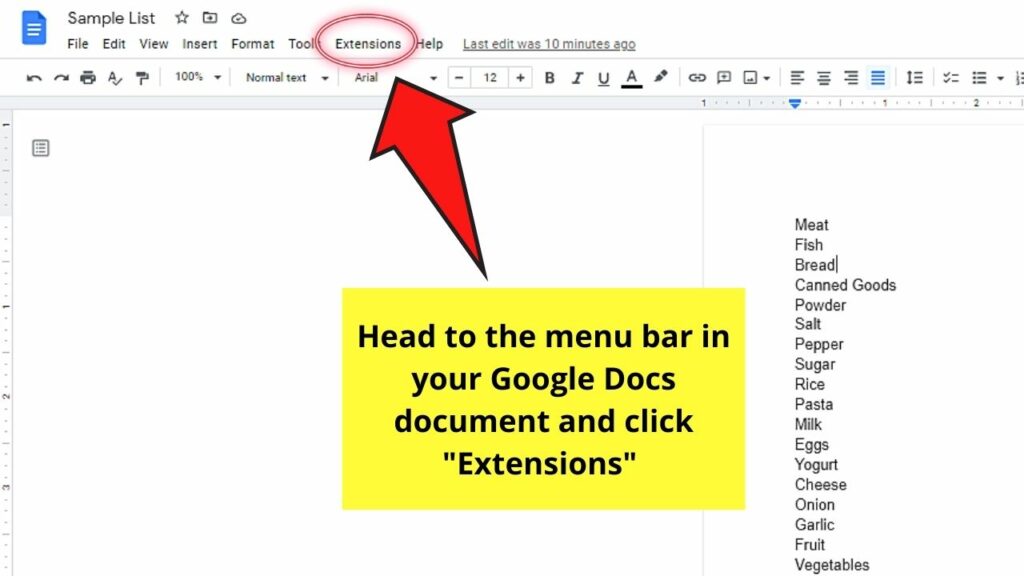Click the Undo icon
The image size is (1024, 576).
(x=34, y=77)
